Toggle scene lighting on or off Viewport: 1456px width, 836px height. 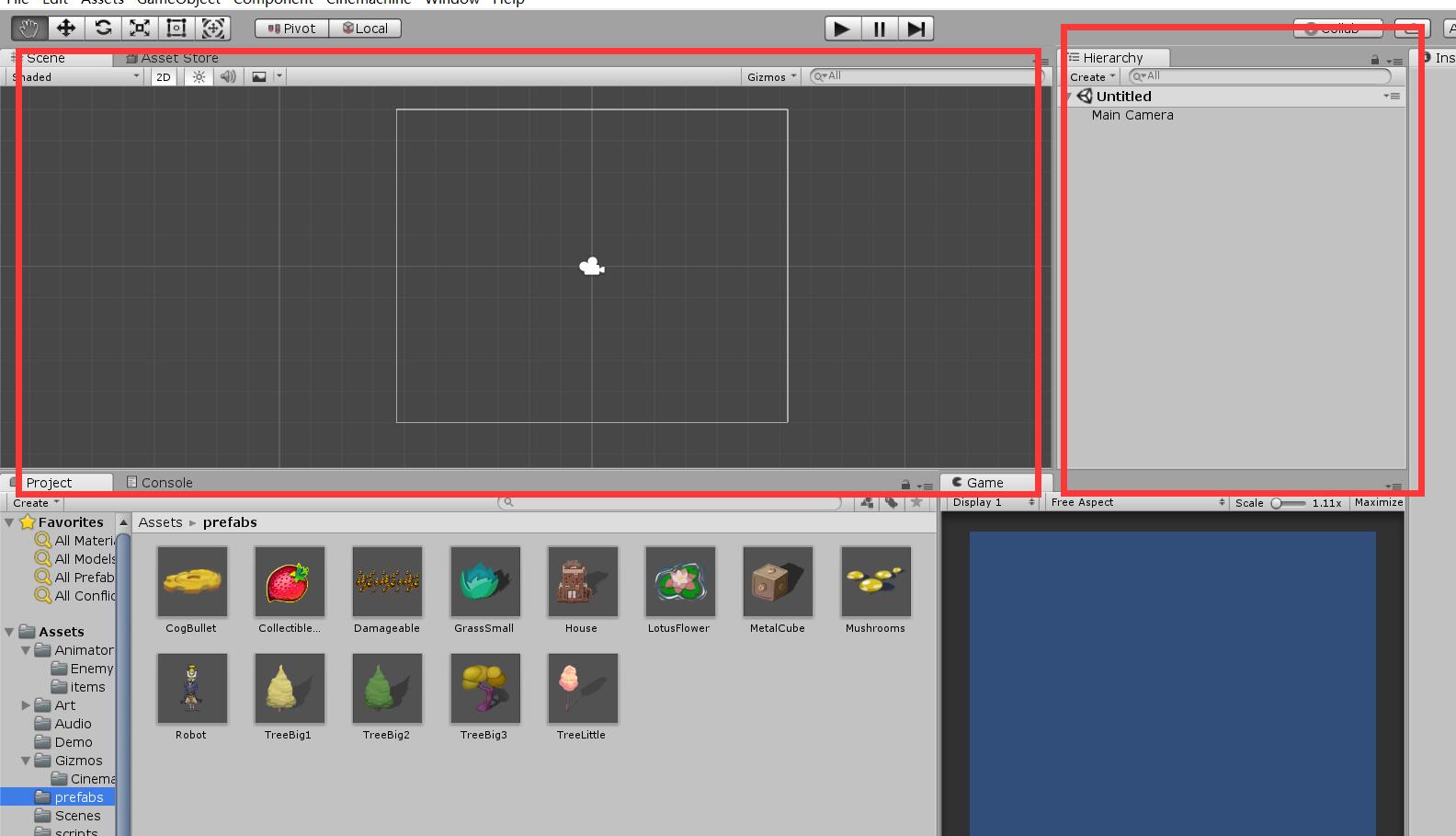(x=199, y=77)
